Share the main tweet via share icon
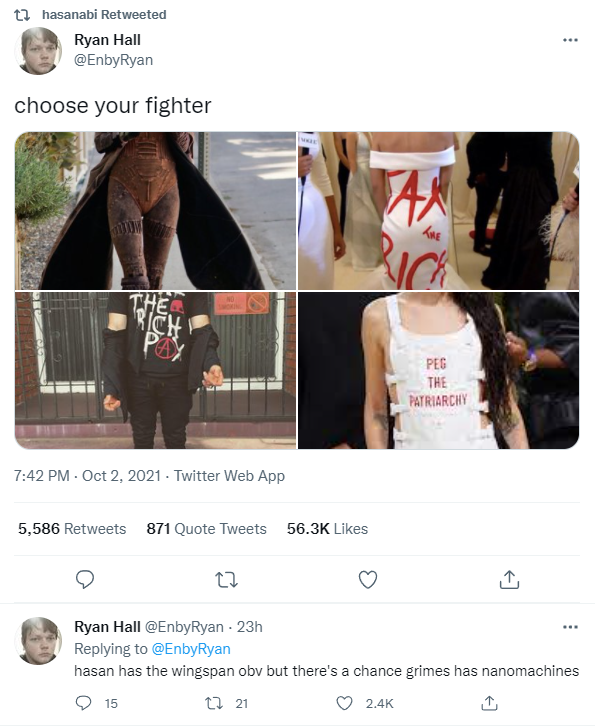The image size is (595, 728). click(x=509, y=579)
